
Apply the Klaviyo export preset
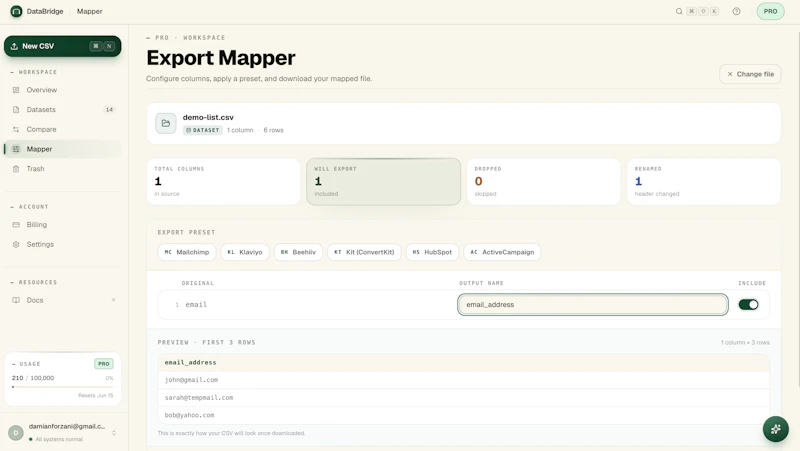[245, 252]
